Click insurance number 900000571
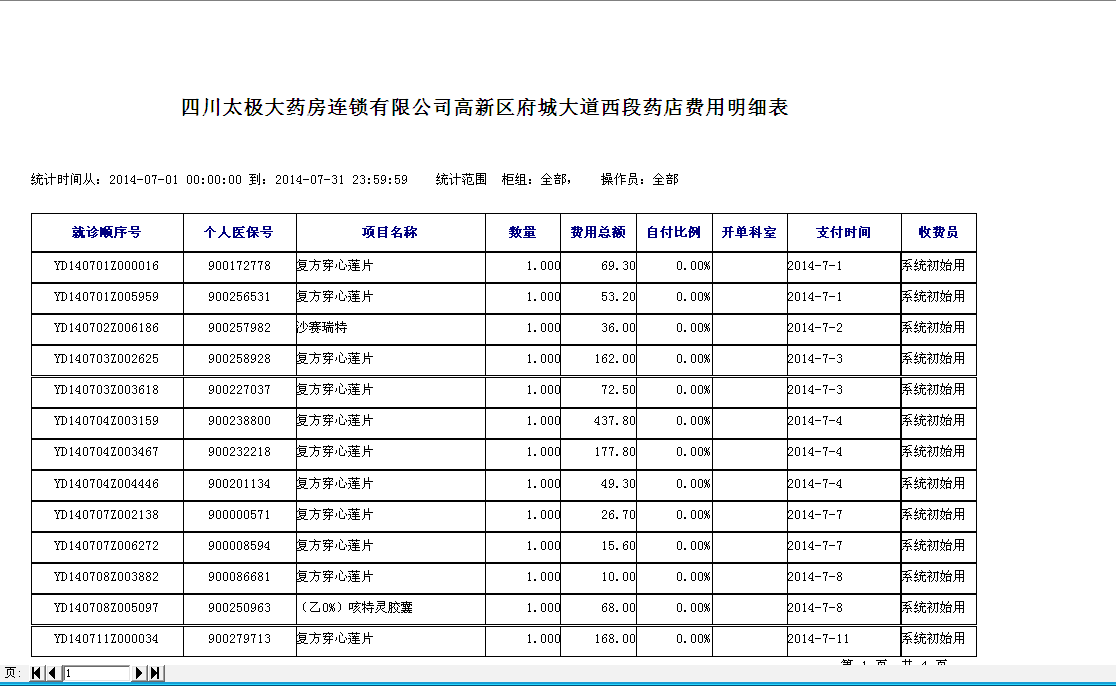The height and width of the screenshot is (688, 1116). coord(239,514)
